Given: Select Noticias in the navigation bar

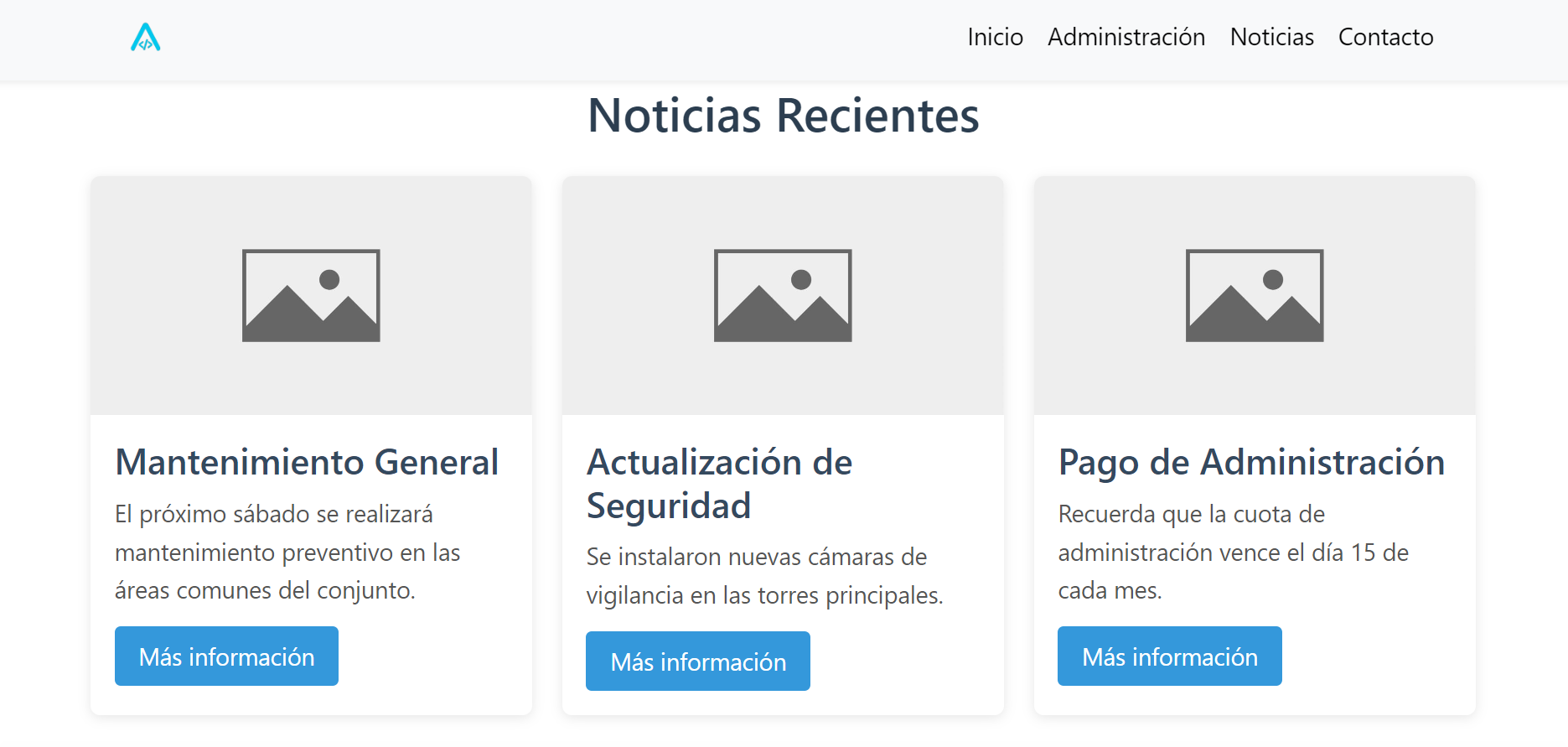Looking at the screenshot, I should (x=1271, y=38).
